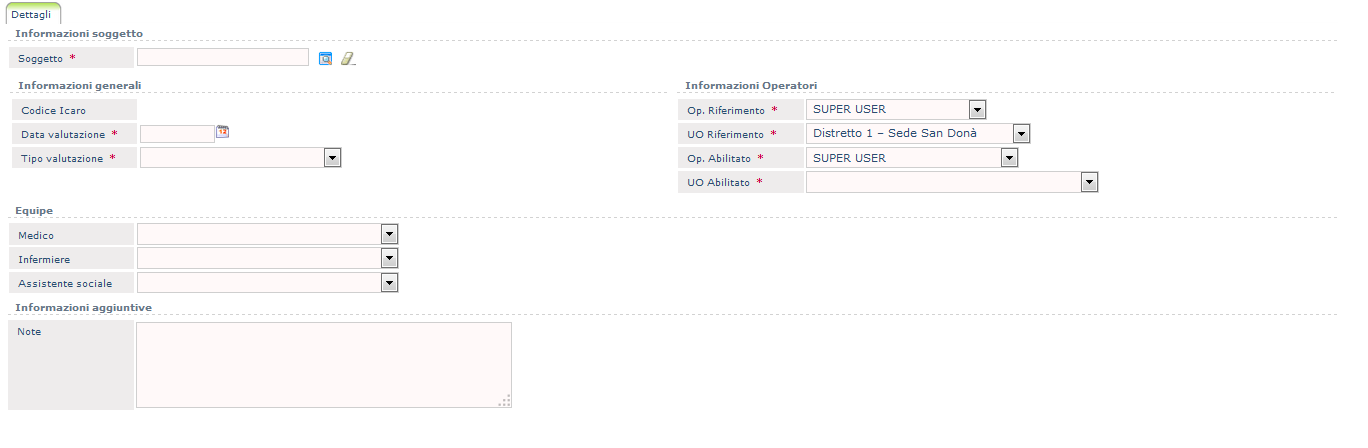Expand the Assistente sociale dropdown
Viewport: 1368px width, 448px height.
click(x=389, y=283)
